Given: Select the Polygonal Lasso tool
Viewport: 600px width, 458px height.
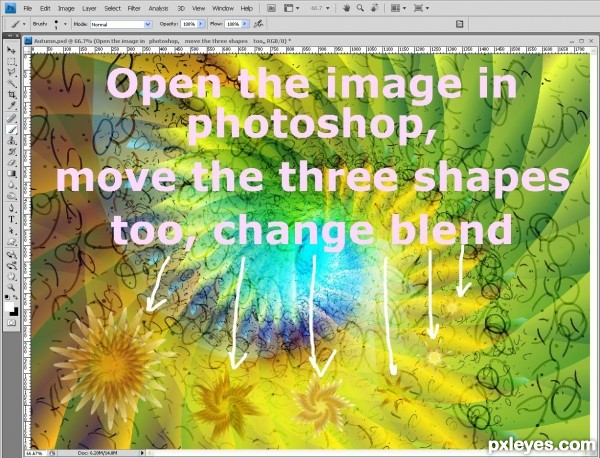Looking at the screenshot, I should click(11, 72).
